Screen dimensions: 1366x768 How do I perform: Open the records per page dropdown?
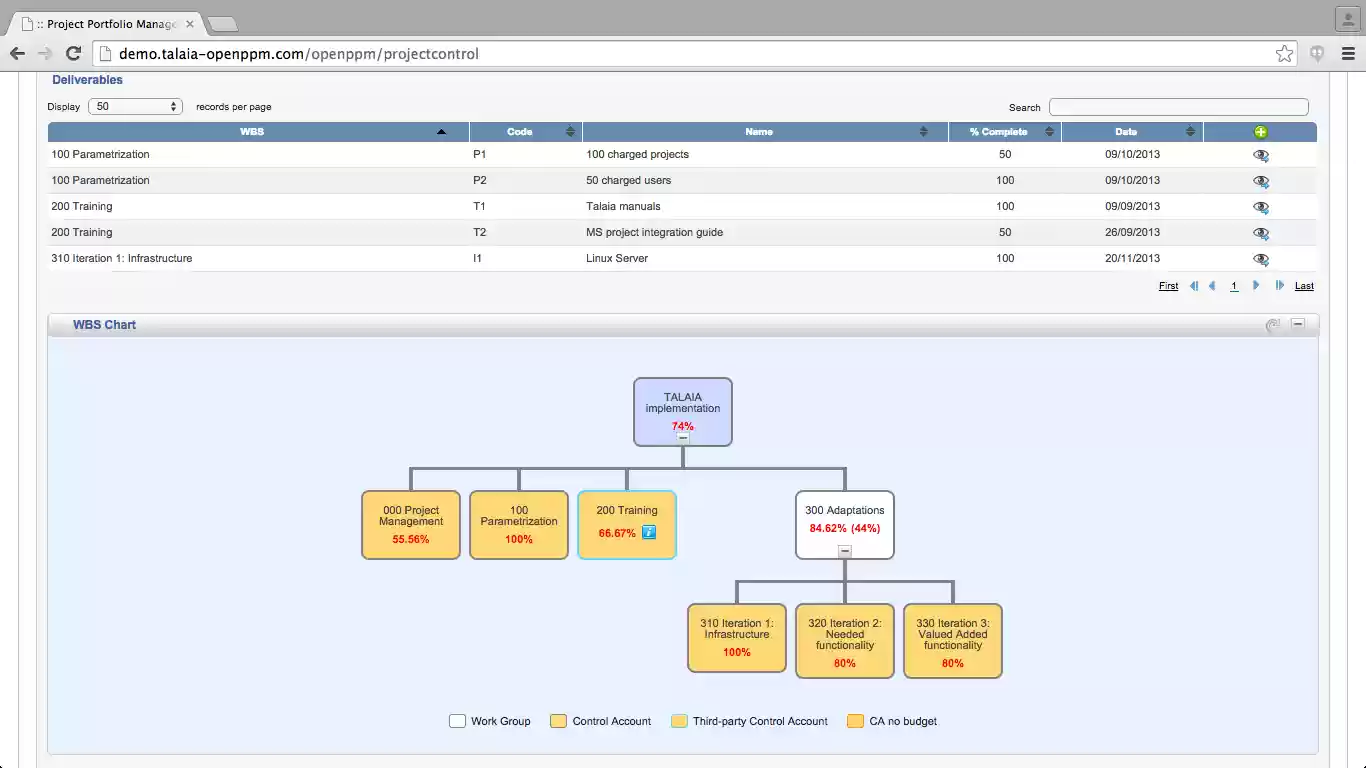click(x=135, y=106)
